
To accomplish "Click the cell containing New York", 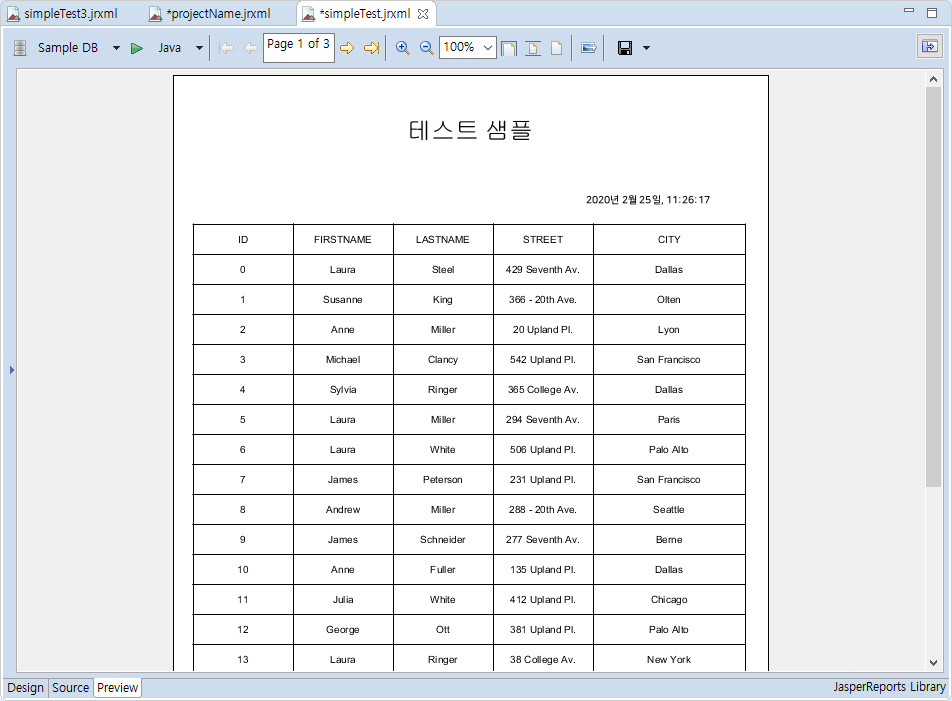I will tap(669, 660).
